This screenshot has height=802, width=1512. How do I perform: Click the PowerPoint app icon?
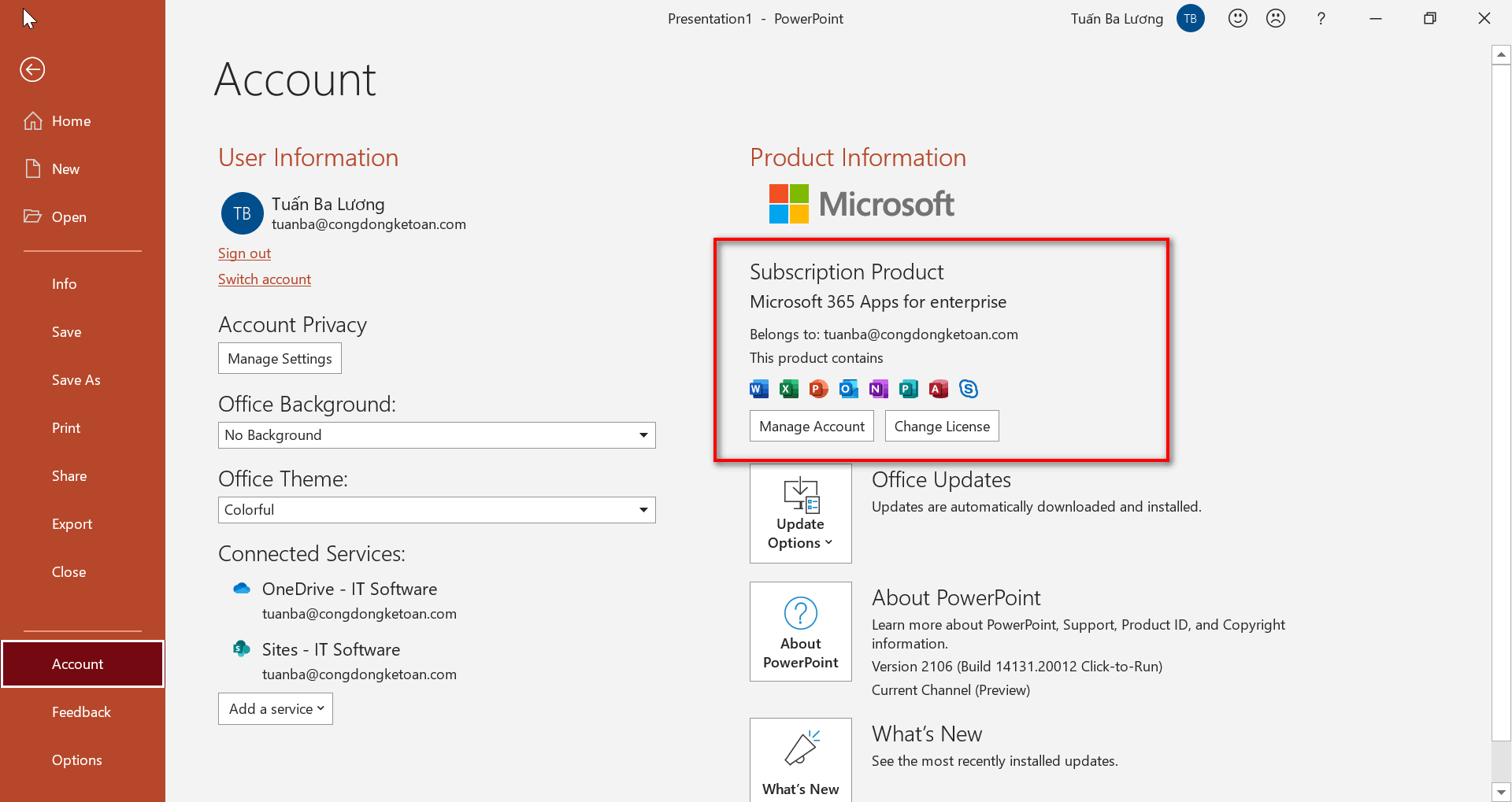click(819, 389)
